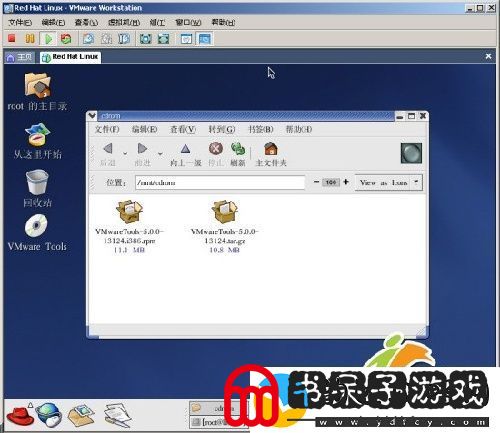Switch to the Home tab in VMware
Screen dimensions: 500x433
pyautogui.click(x=20, y=57)
